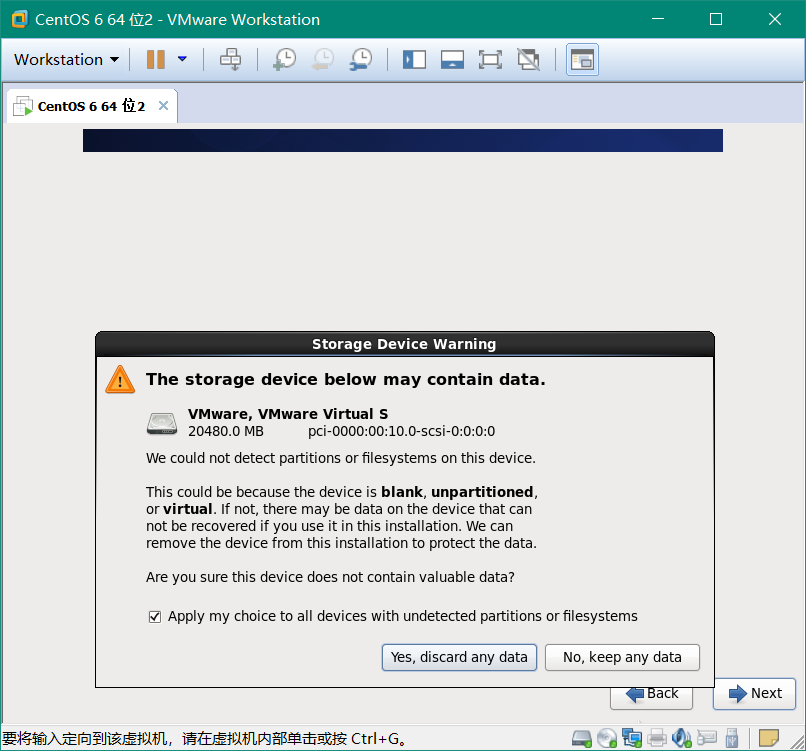The image size is (806, 751).
Task: Close the CentOS 6 64 位2 tab
Action: [x=163, y=105]
